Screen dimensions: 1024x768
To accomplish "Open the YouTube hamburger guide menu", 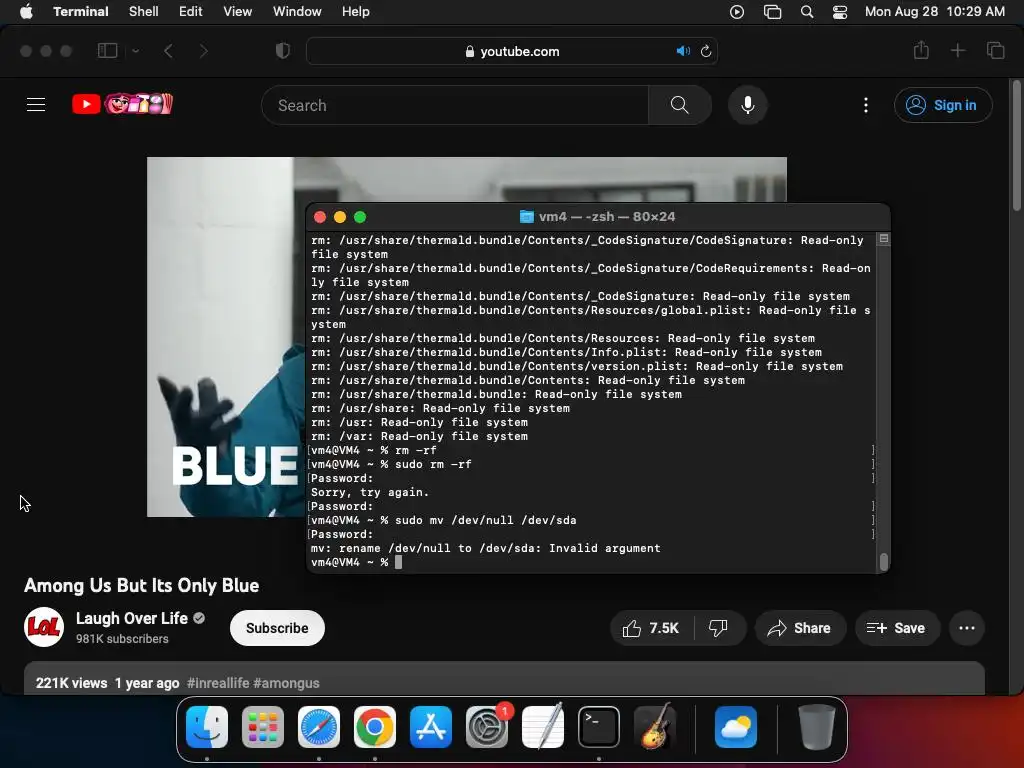I will point(36,104).
